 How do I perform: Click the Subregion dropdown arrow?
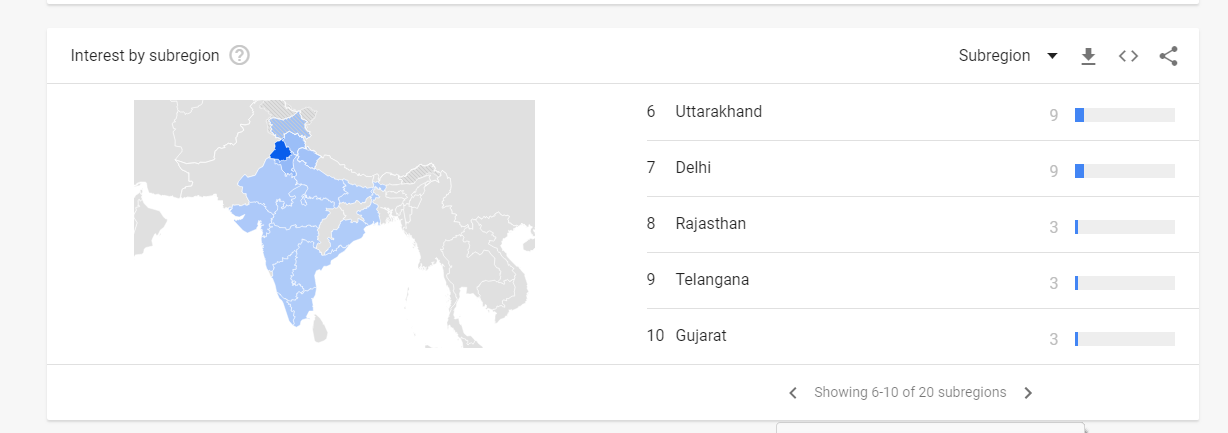(x=1052, y=56)
